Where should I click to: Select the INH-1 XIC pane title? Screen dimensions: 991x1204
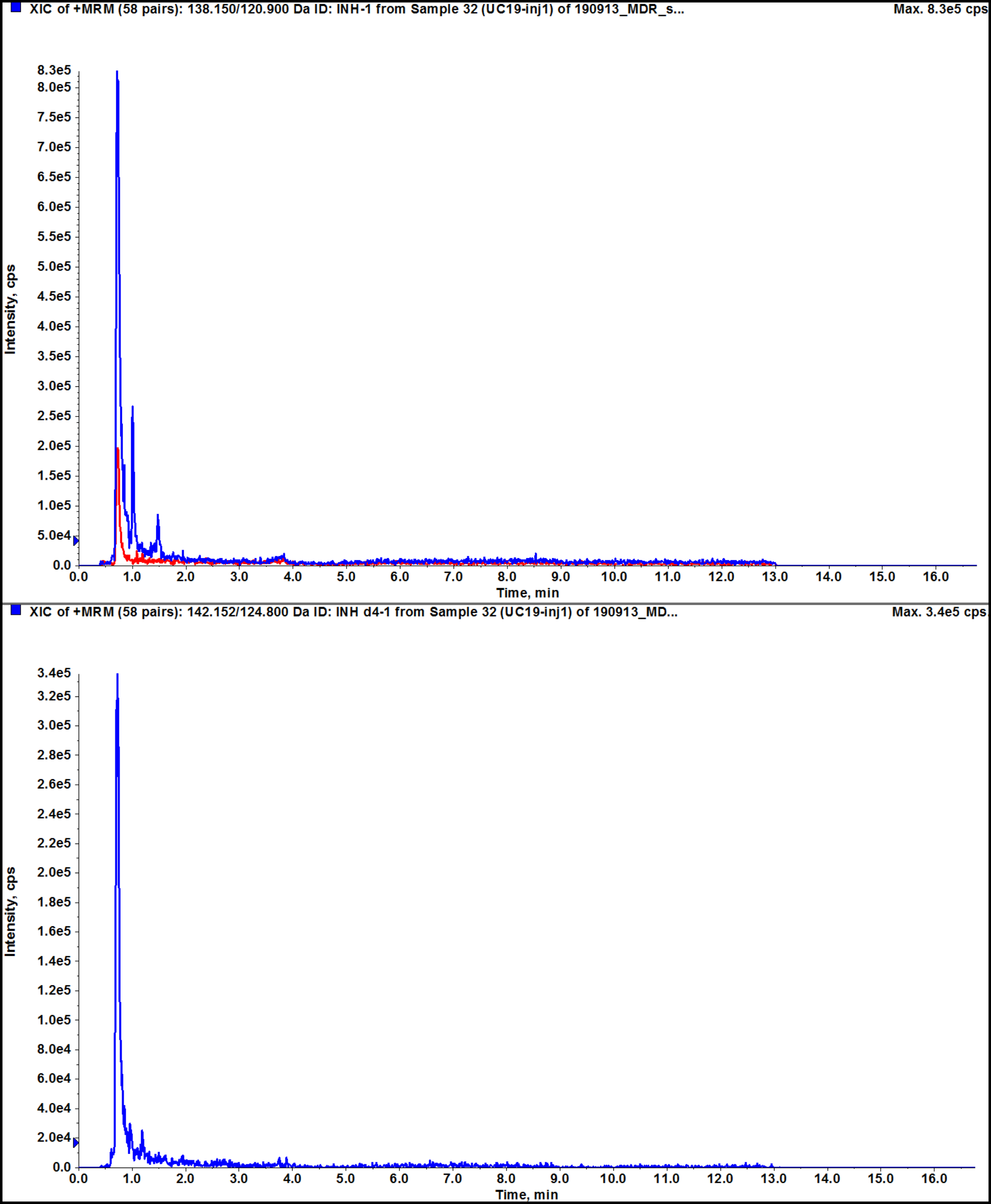356,9
